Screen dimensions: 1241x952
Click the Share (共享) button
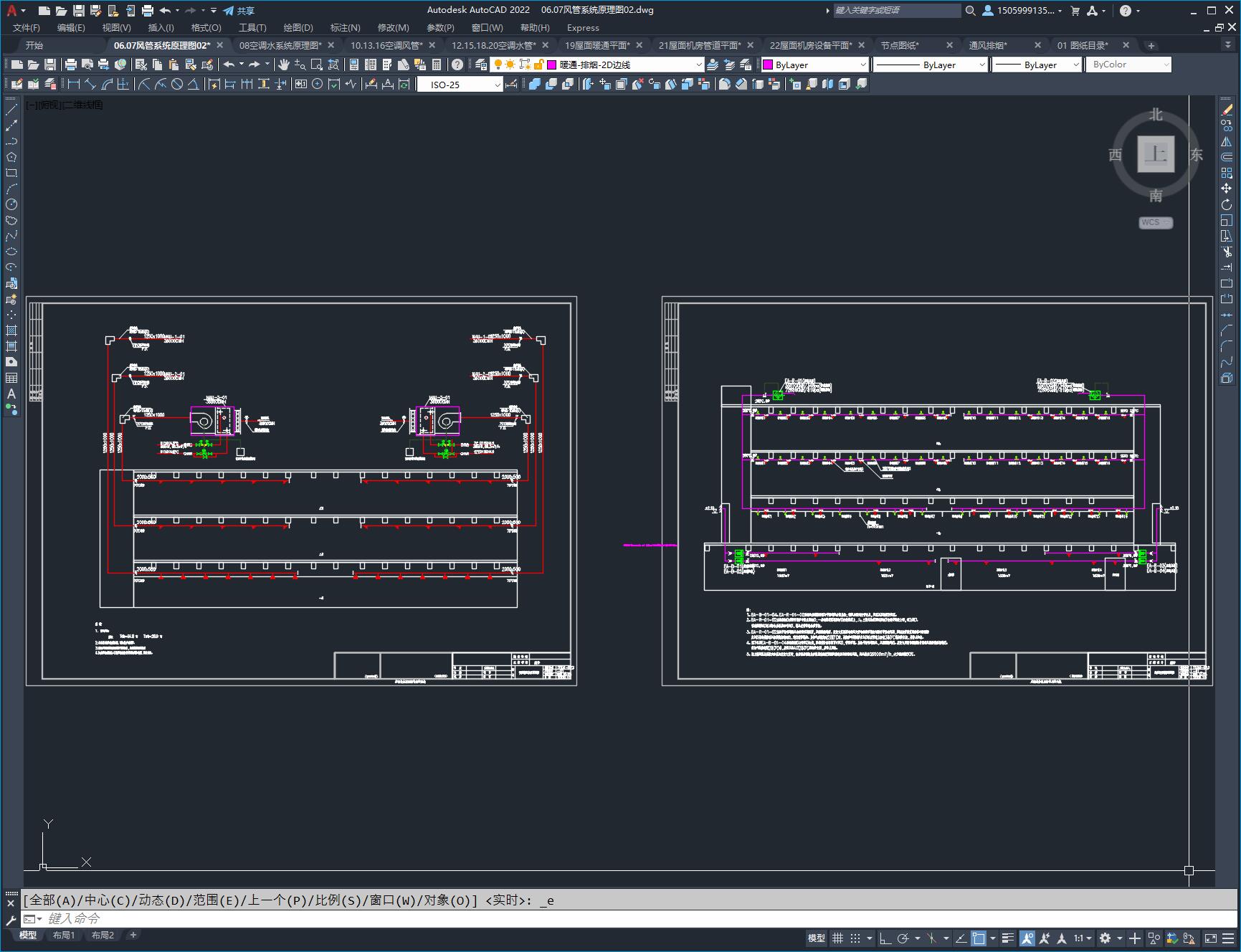click(239, 11)
